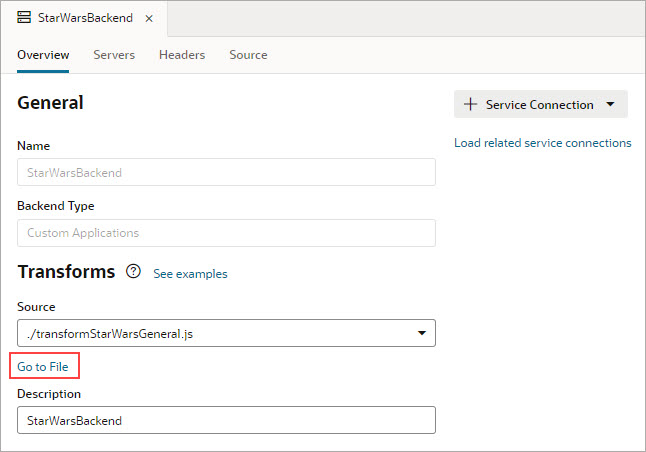Select the StarWarsBackend tab title
The image size is (646, 452).
(x=86, y=18)
